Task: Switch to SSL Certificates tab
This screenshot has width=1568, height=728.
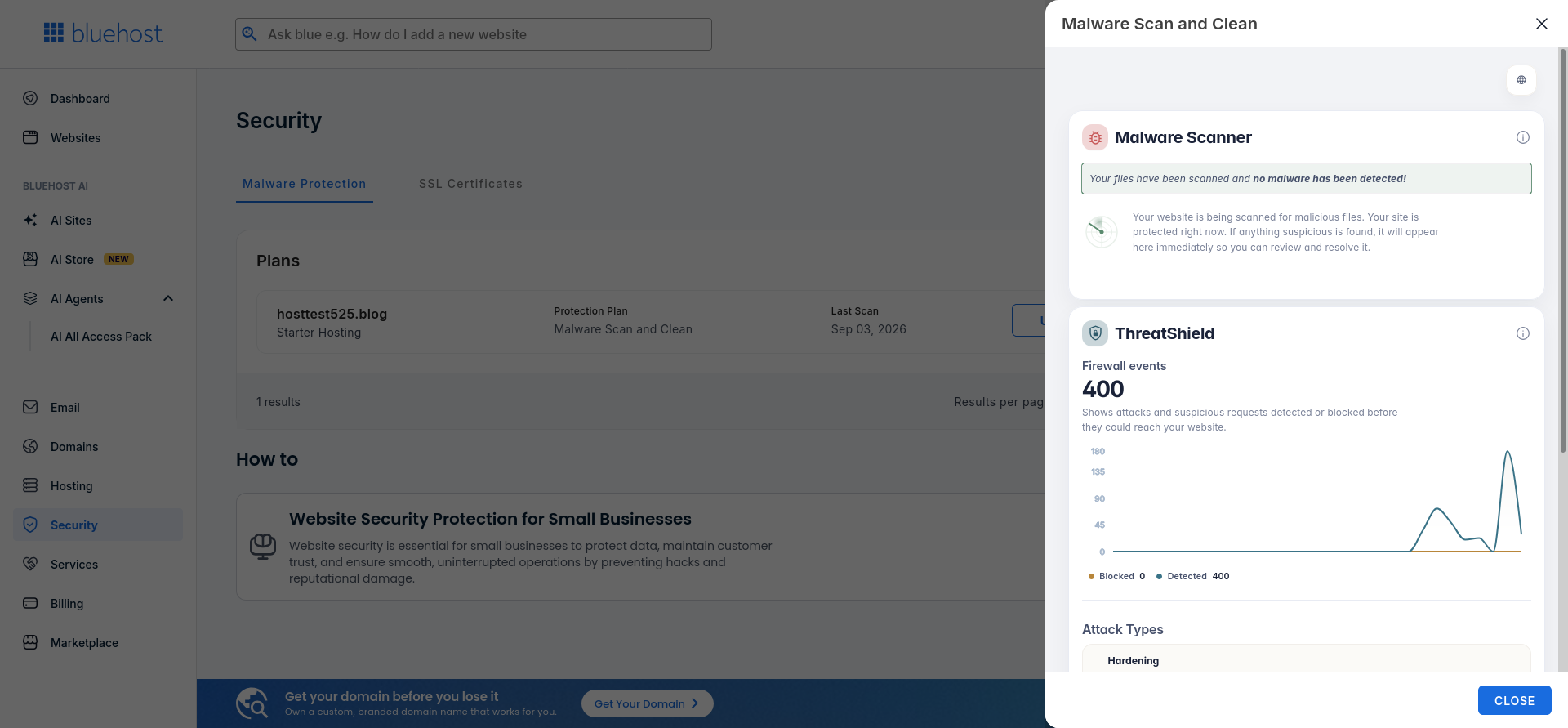Action: tap(470, 184)
